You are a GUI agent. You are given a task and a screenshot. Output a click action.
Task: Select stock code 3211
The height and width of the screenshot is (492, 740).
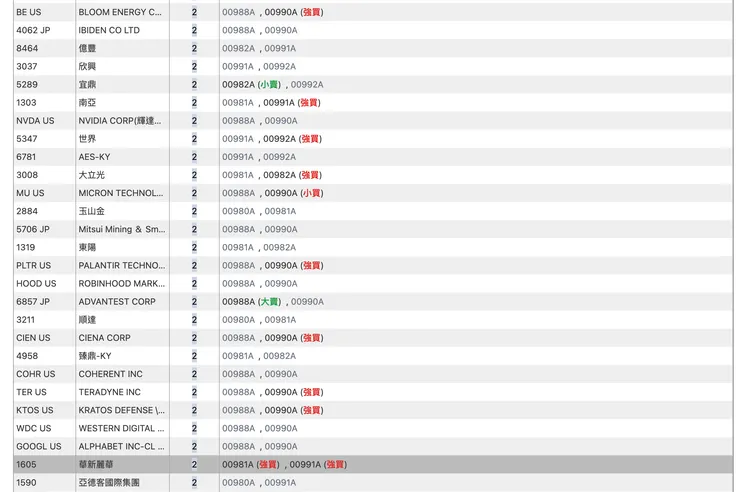(25, 320)
